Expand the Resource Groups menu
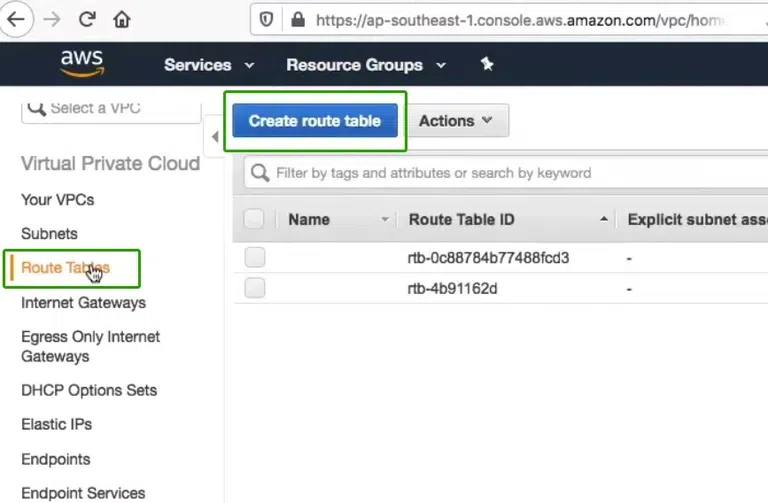The image size is (768, 503). coord(367,65)
